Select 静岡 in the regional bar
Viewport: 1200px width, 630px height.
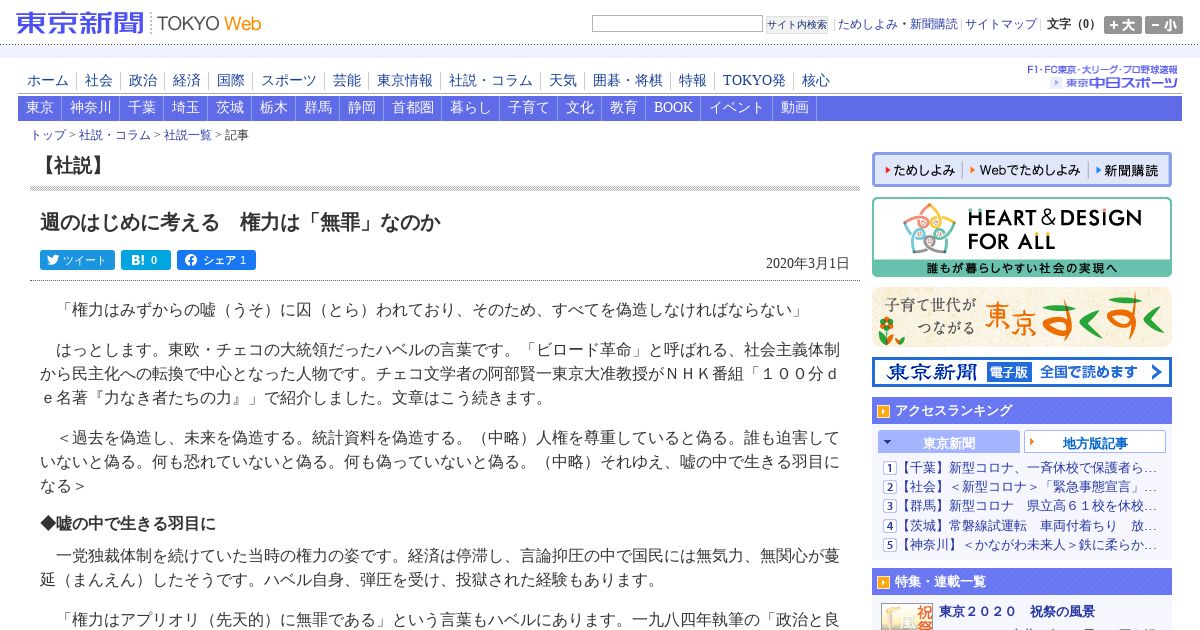(362, 108)
